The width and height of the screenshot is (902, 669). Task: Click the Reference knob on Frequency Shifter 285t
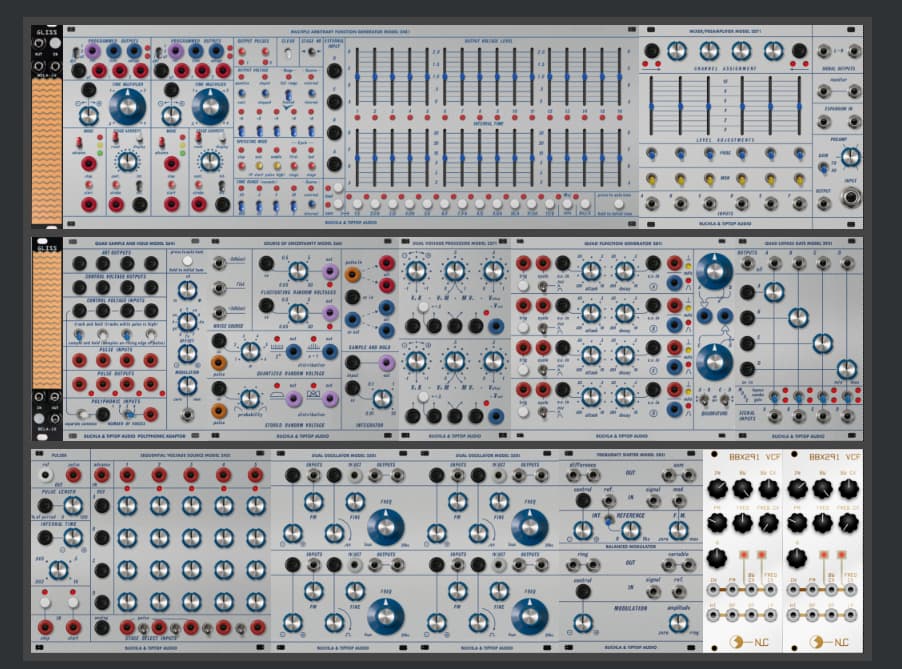point(631,530)
